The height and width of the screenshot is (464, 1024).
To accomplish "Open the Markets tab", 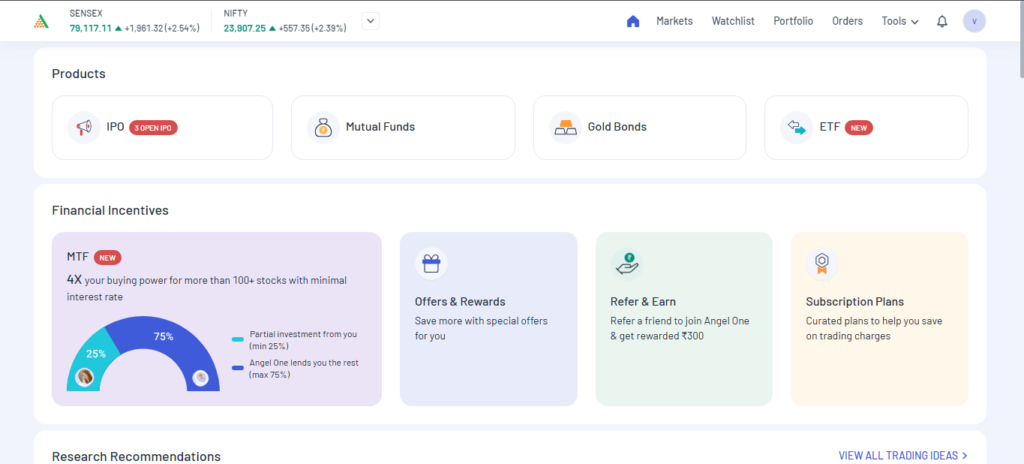I will tap(675, 22).
